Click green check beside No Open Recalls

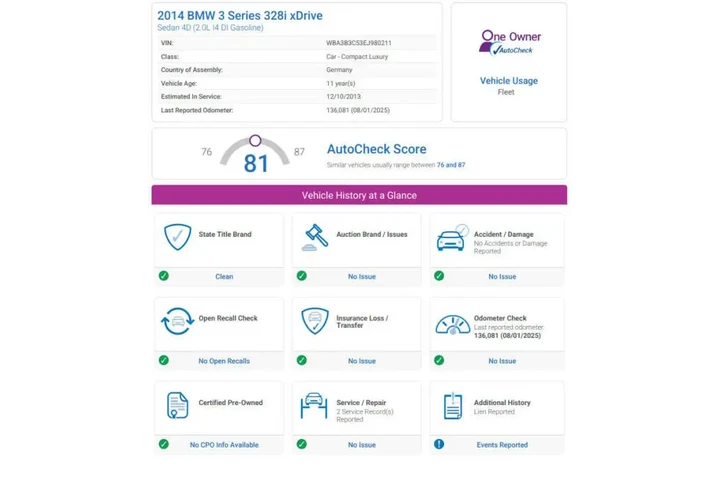[164, 360]
